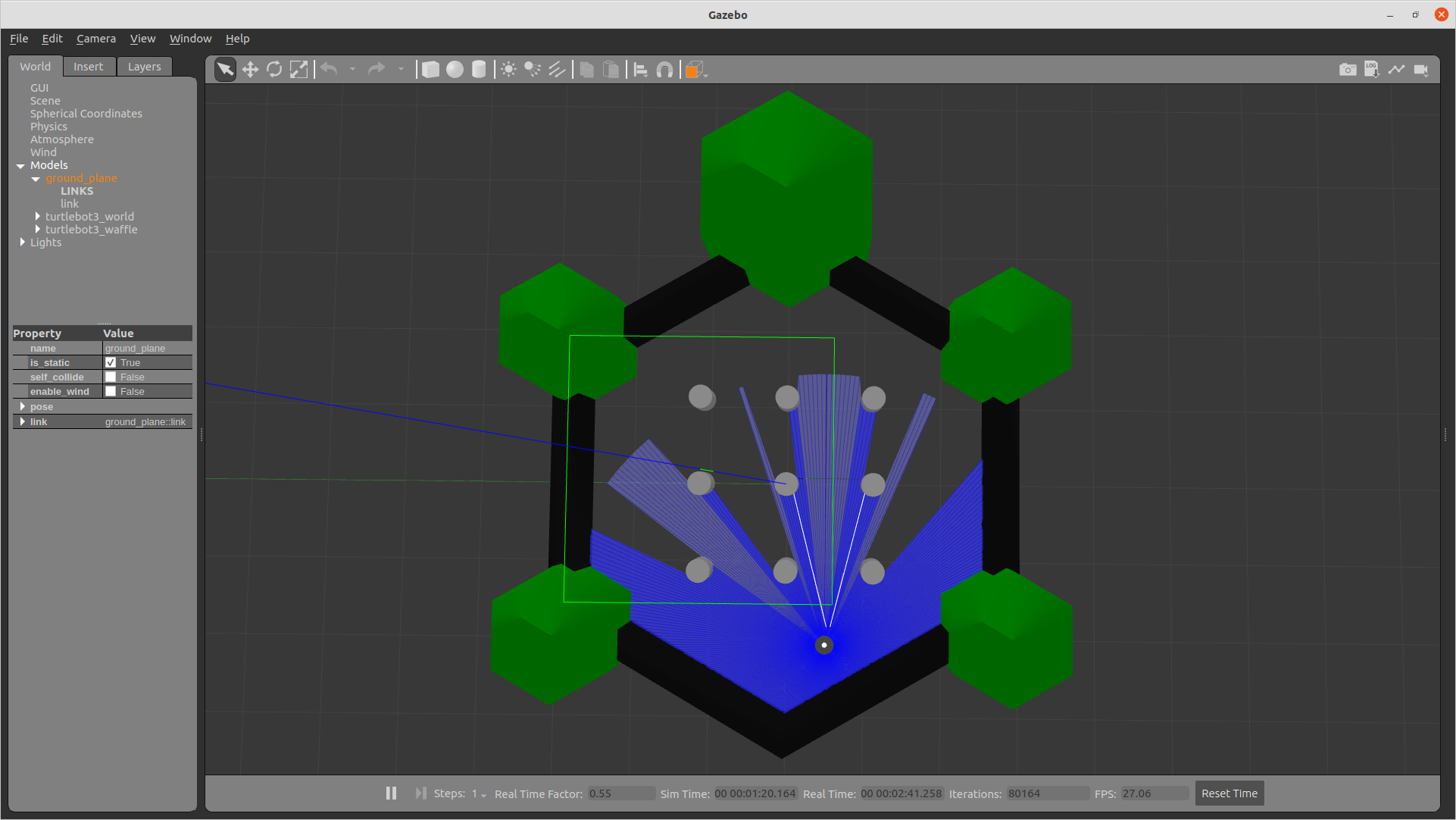
Task: Select the scale mode tool
Action: 299,70
